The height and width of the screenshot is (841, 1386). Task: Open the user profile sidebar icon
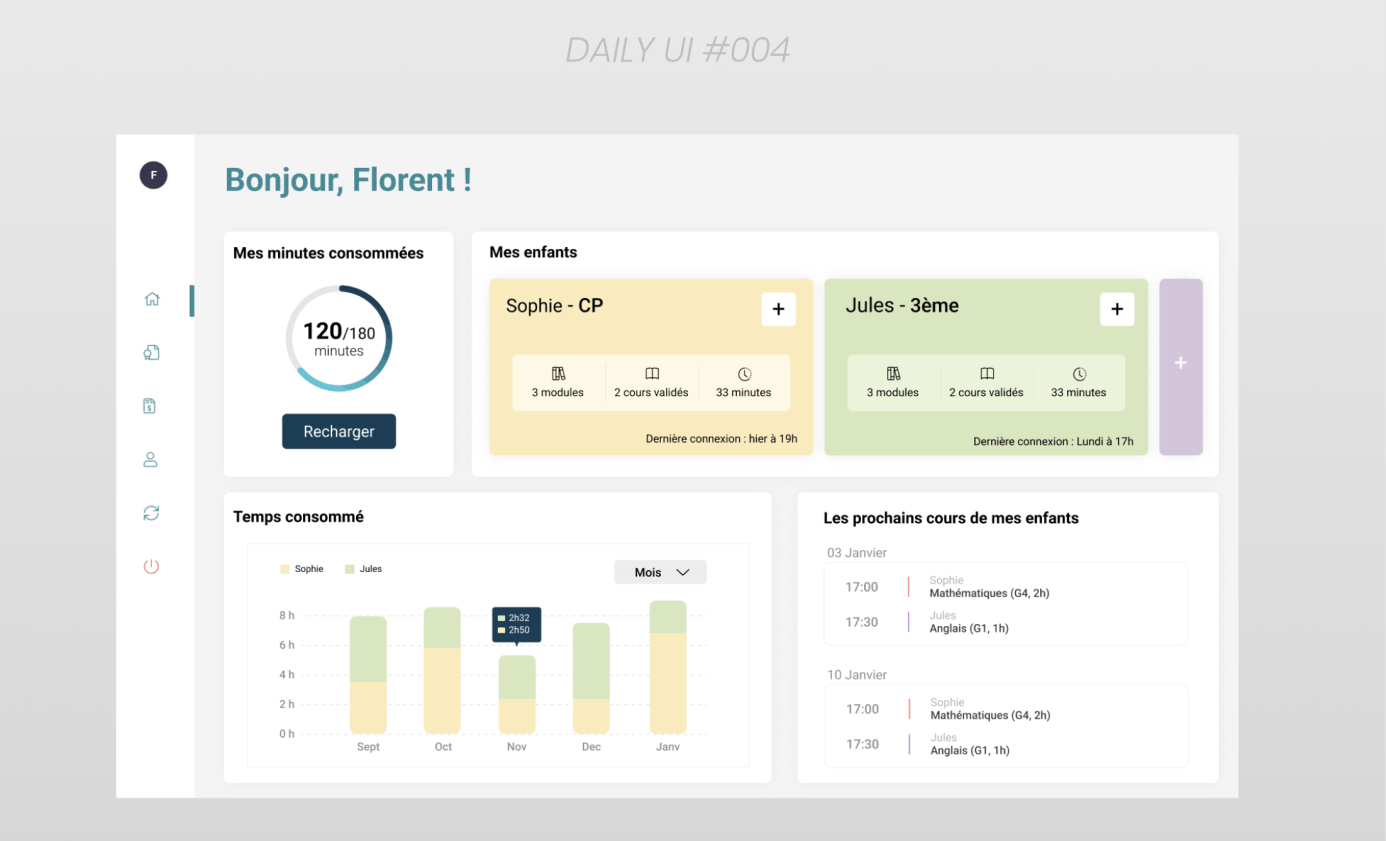tap(151, 460)
